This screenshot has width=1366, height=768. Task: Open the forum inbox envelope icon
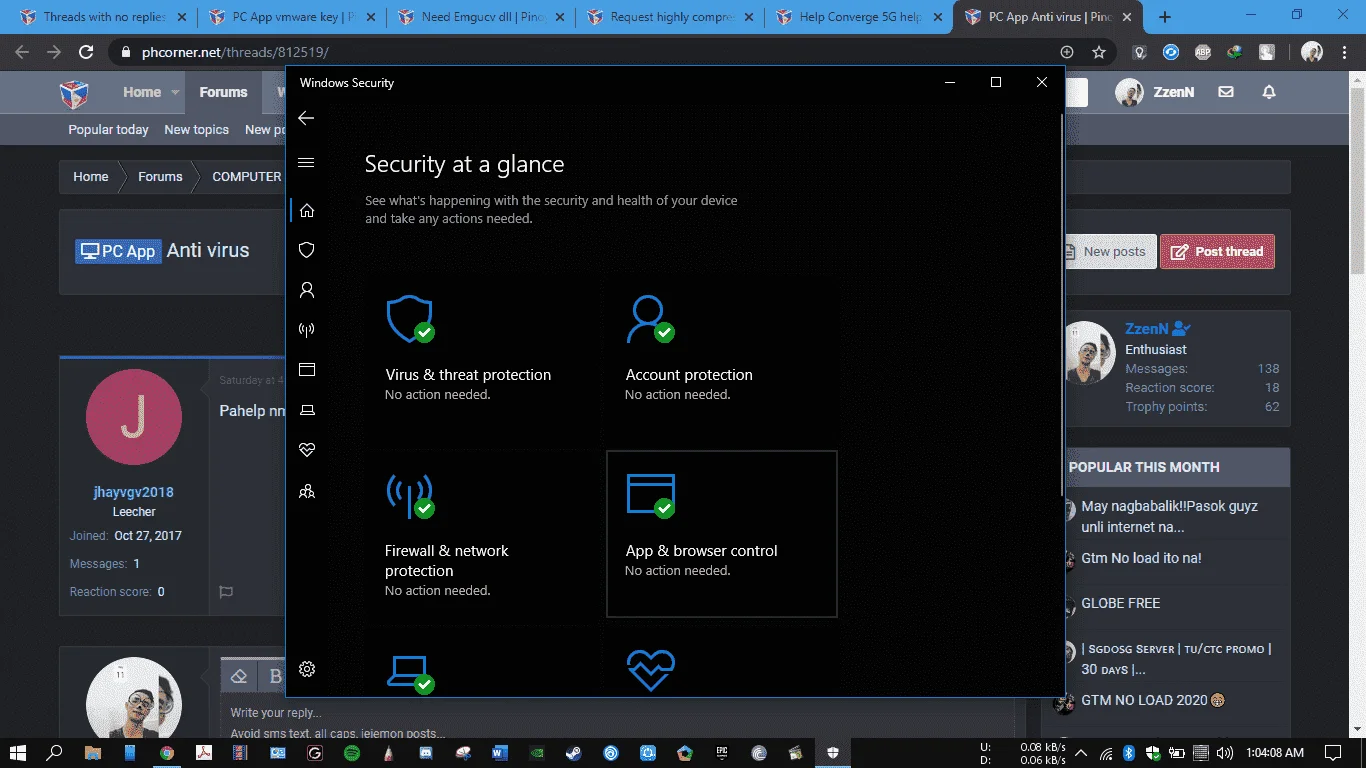click(x=1226, y=92)
